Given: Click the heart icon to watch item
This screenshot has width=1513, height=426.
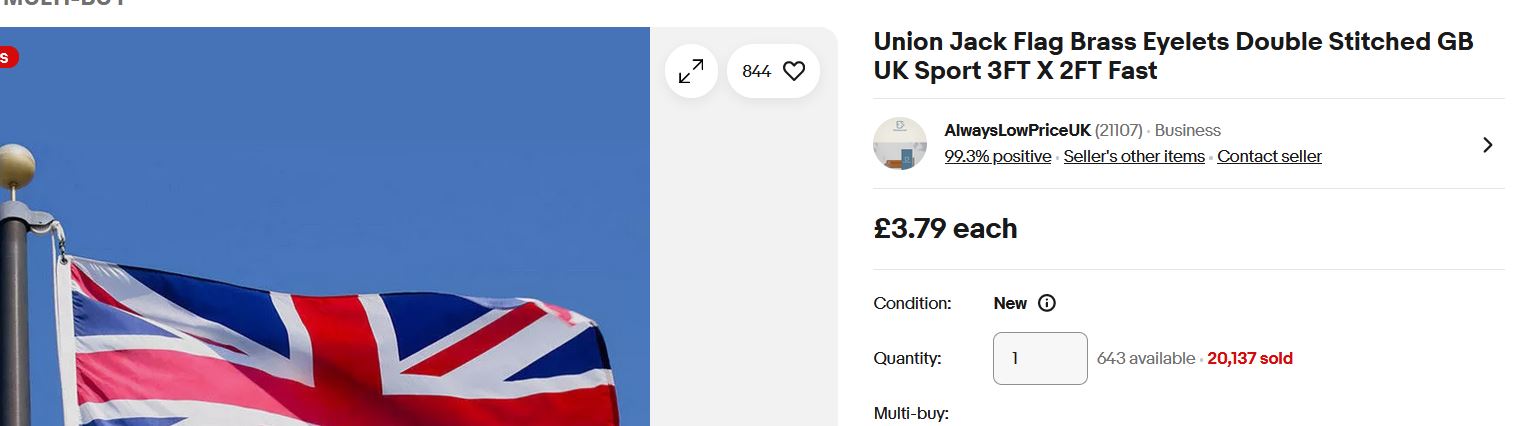Looking at the screenshot, I should (794, 72).
